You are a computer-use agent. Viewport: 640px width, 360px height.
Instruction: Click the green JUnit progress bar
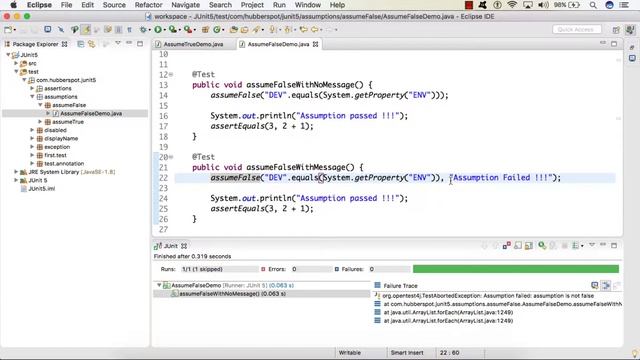(x=516, y=269)
